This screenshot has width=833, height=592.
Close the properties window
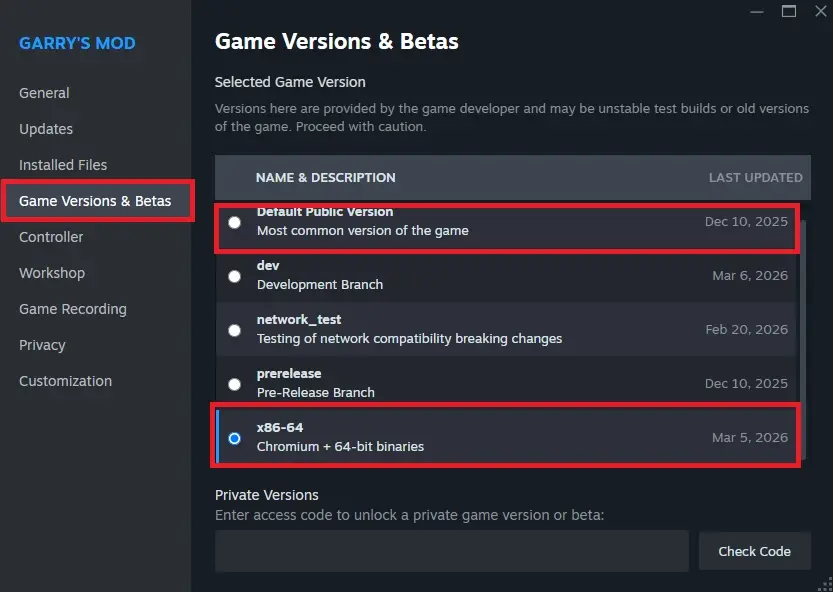818,11
